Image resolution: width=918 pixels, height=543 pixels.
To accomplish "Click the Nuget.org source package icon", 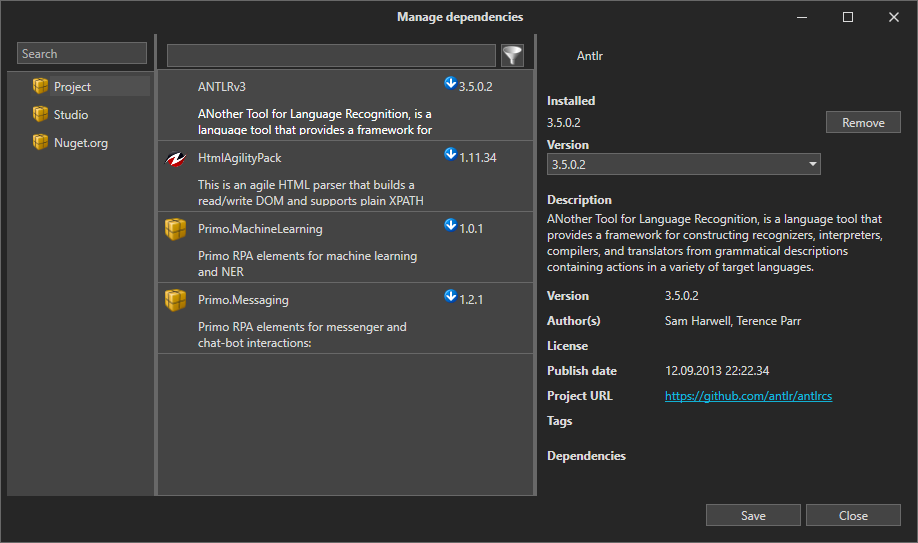I will coord(40,142).
